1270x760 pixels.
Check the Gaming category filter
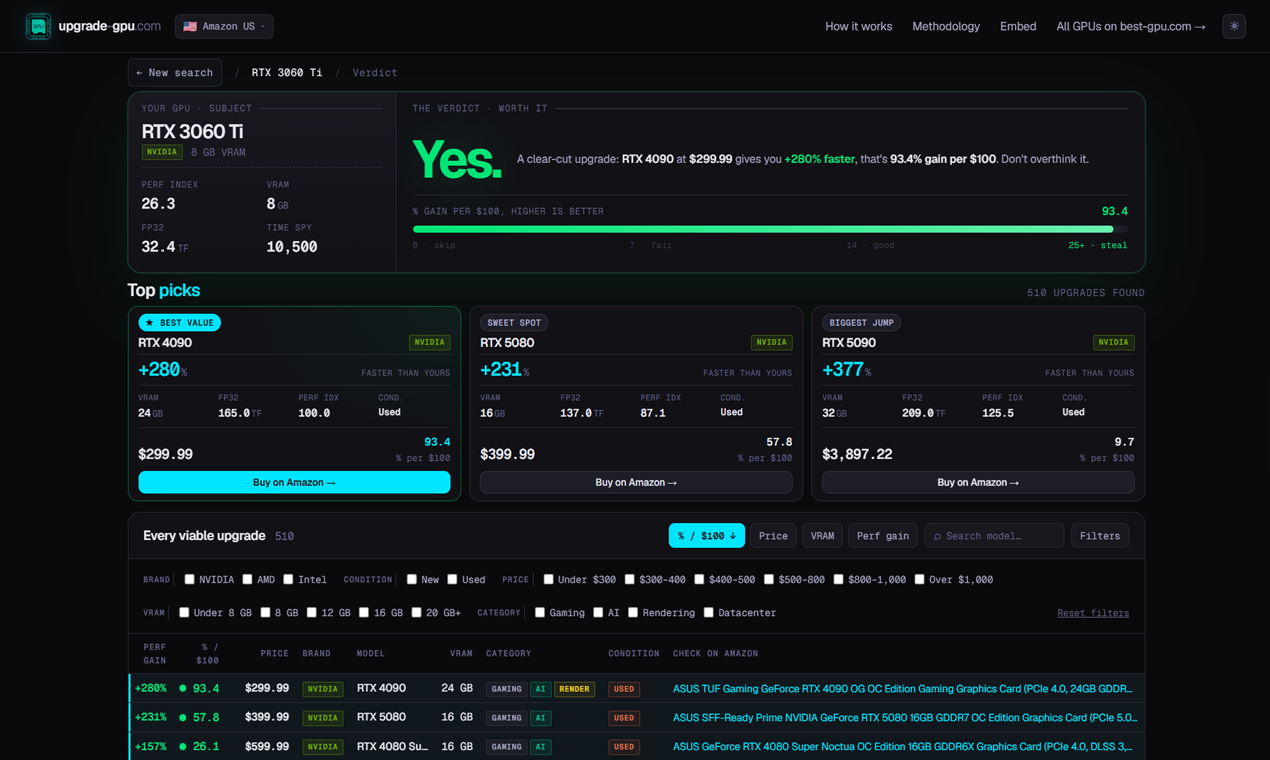coord(540,612)
